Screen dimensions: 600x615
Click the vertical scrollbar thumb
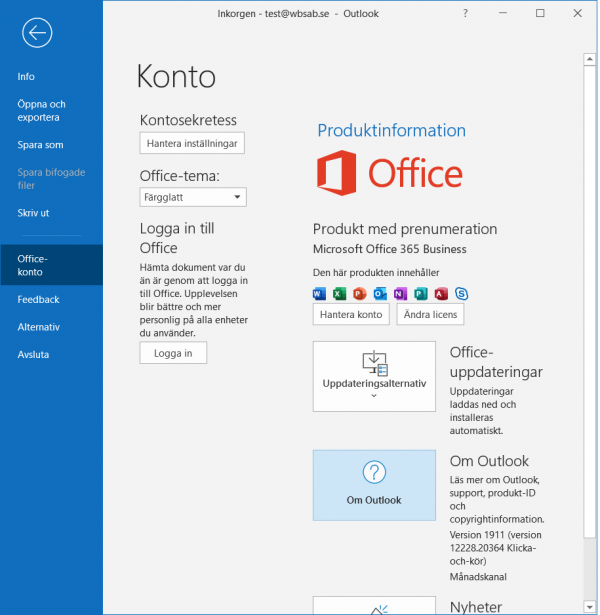tap(589, 301)
